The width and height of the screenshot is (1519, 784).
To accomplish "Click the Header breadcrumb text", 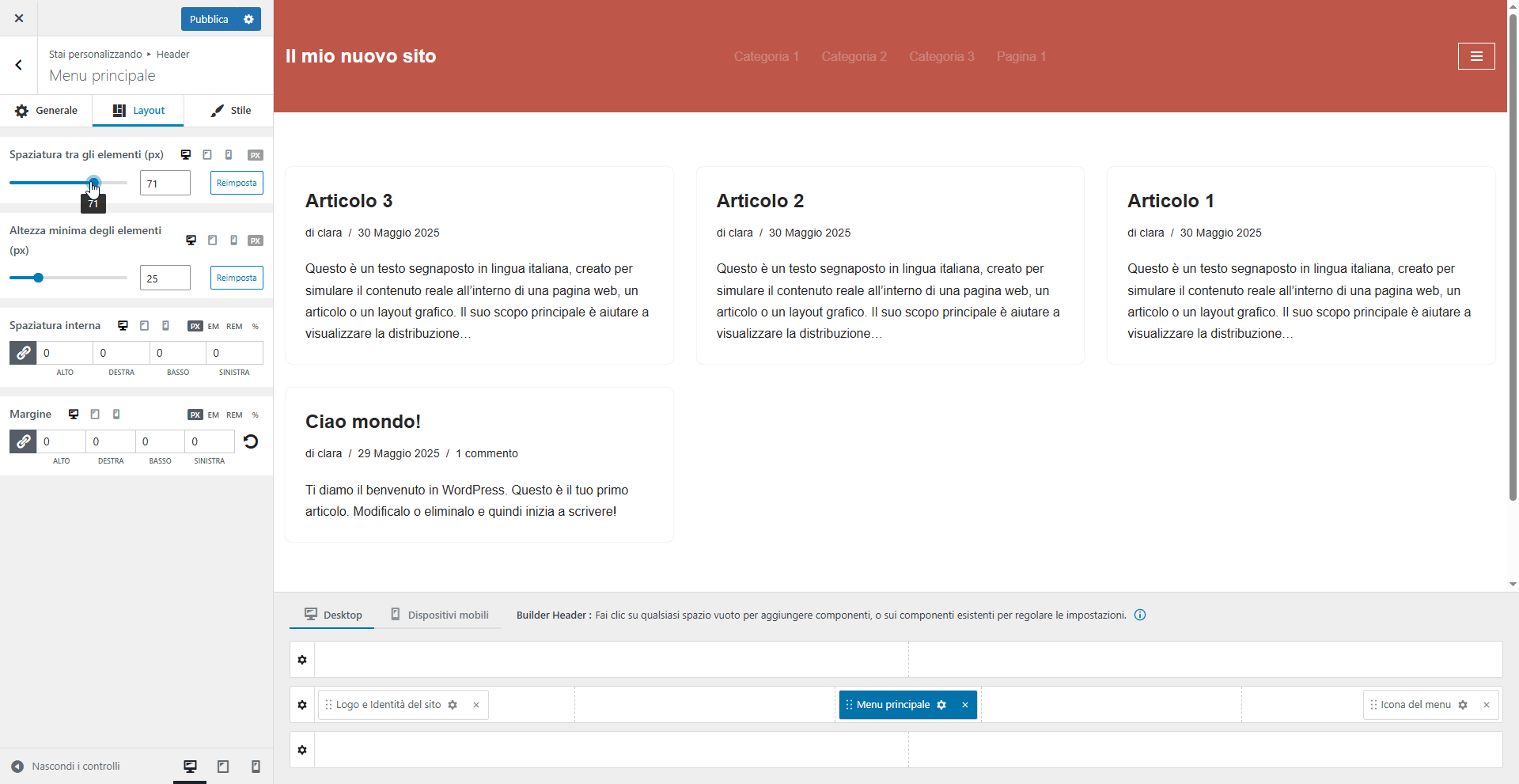I will tap(172, 54).
